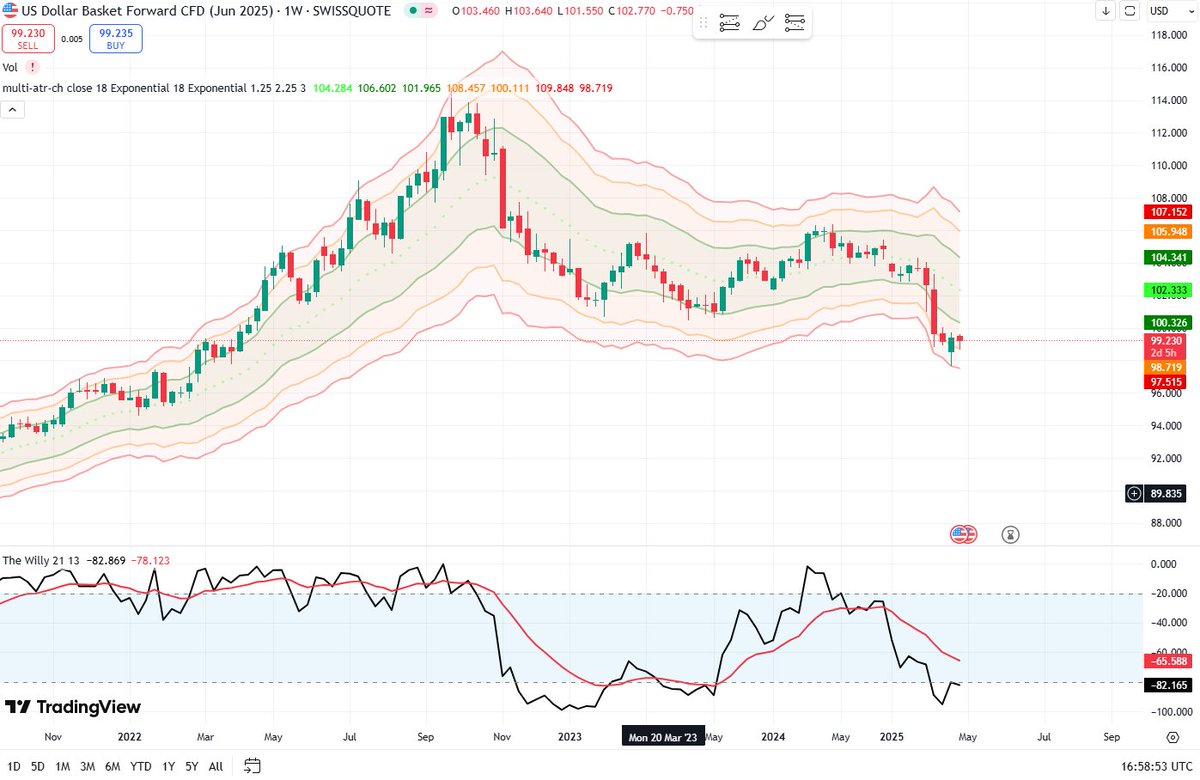Click the plus icon beside 89.835
Image resolution: width=1200 pixels, height=780 pixels.
[x=1134, y=493]
